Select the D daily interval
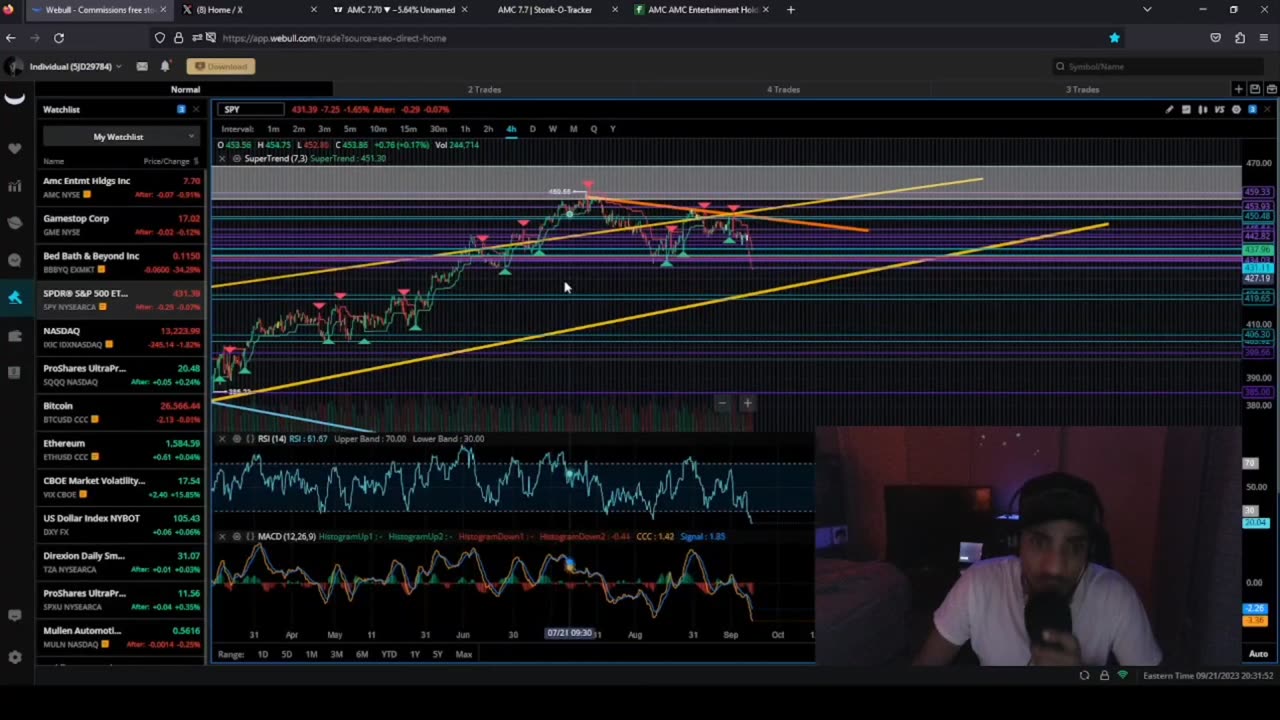Viewport: 1280px width, 720px height. tap(532, 129)
